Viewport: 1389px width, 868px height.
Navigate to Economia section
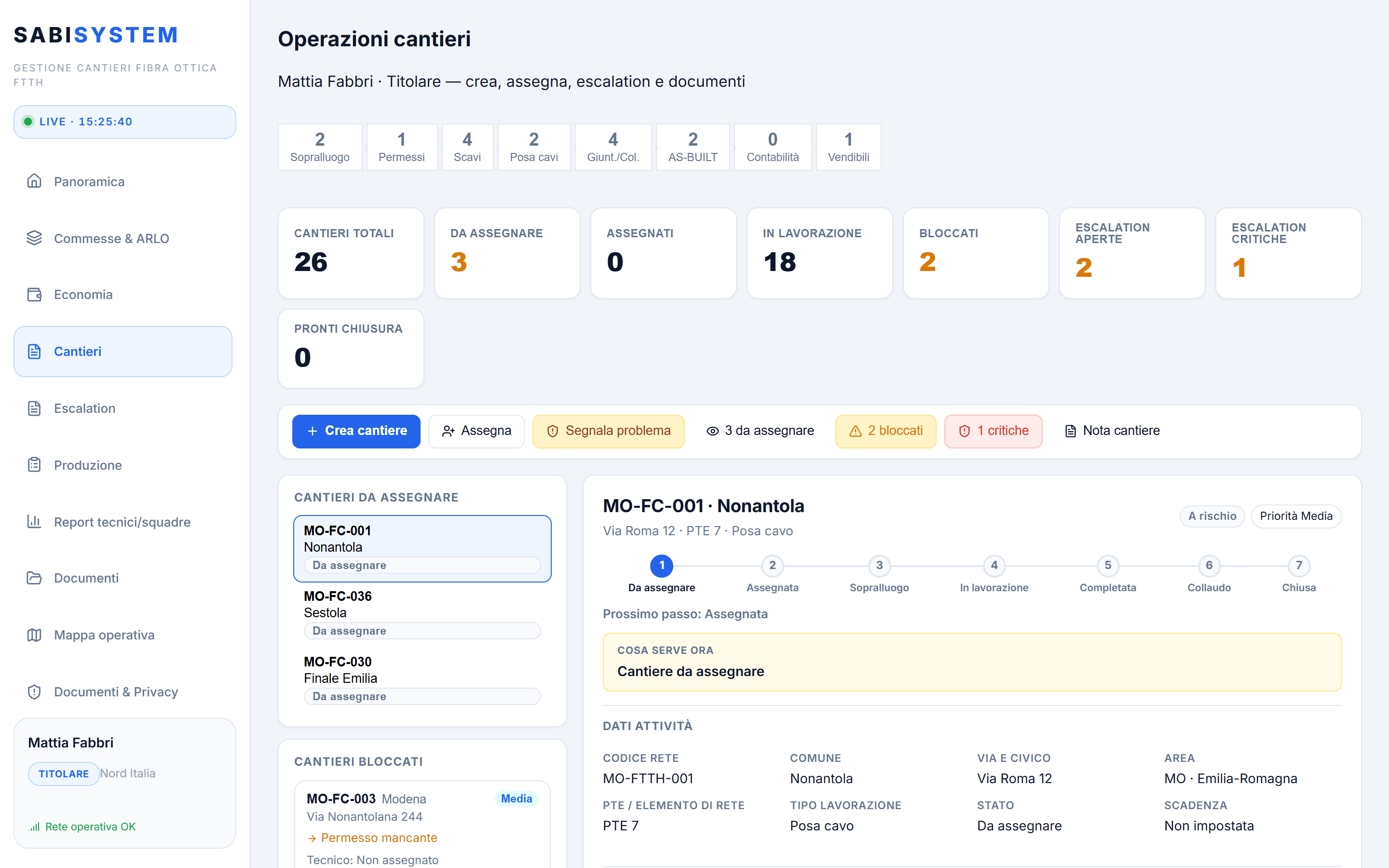(123, 295)
